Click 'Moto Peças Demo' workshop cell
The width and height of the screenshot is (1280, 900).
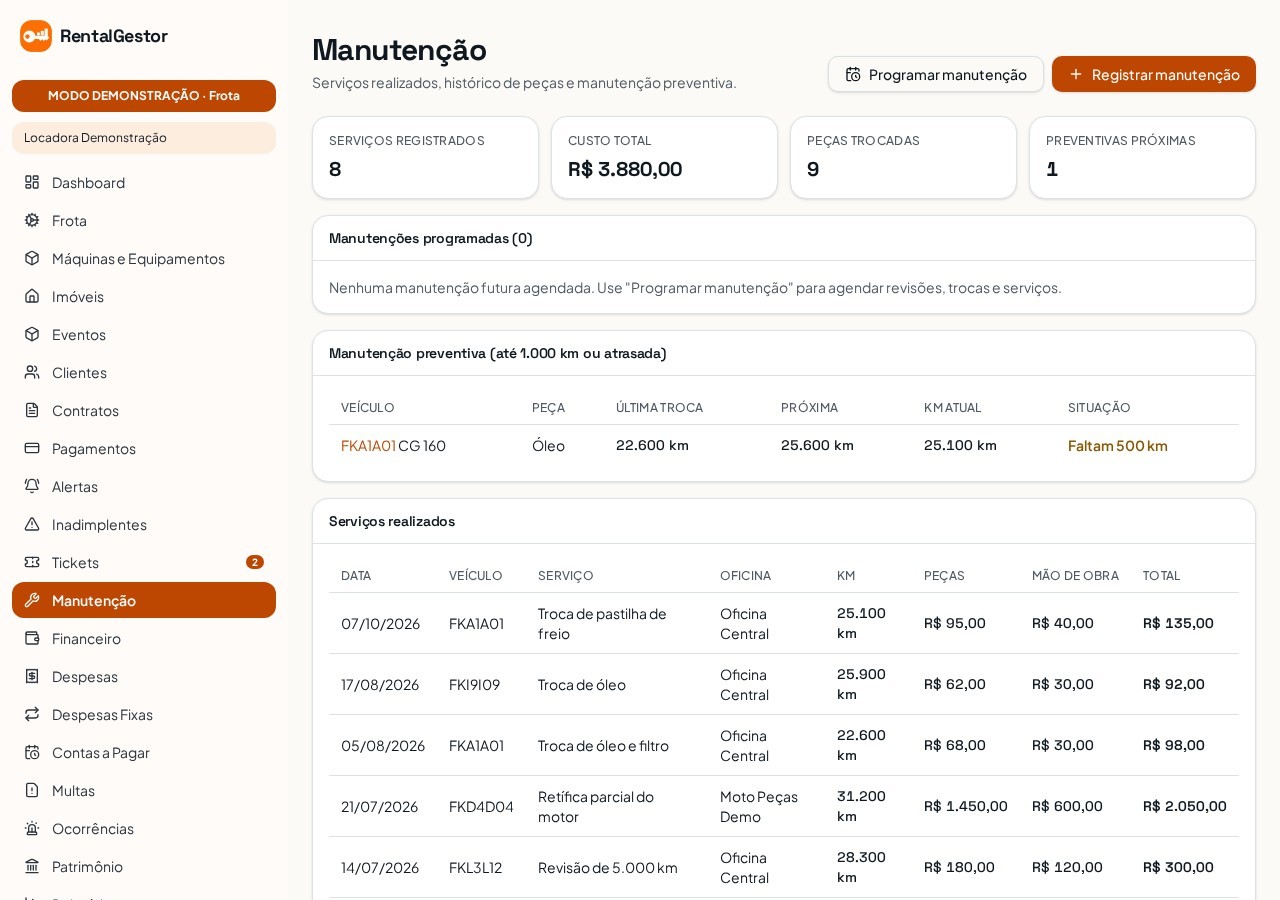(759, 806)
